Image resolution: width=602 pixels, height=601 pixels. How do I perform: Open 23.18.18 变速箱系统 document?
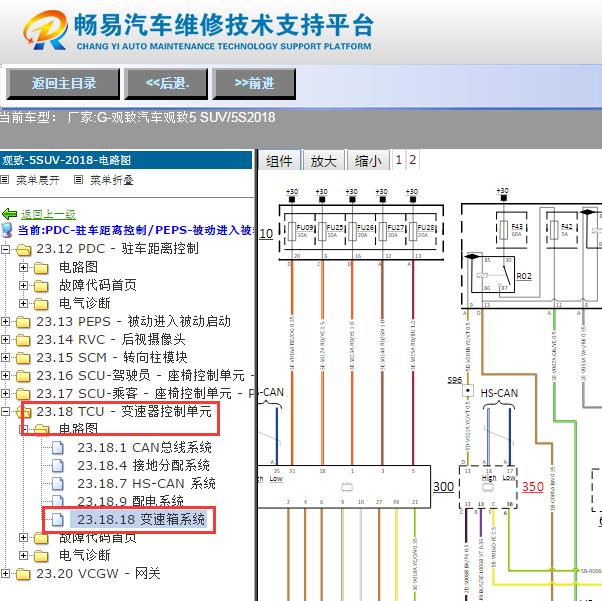141,519
